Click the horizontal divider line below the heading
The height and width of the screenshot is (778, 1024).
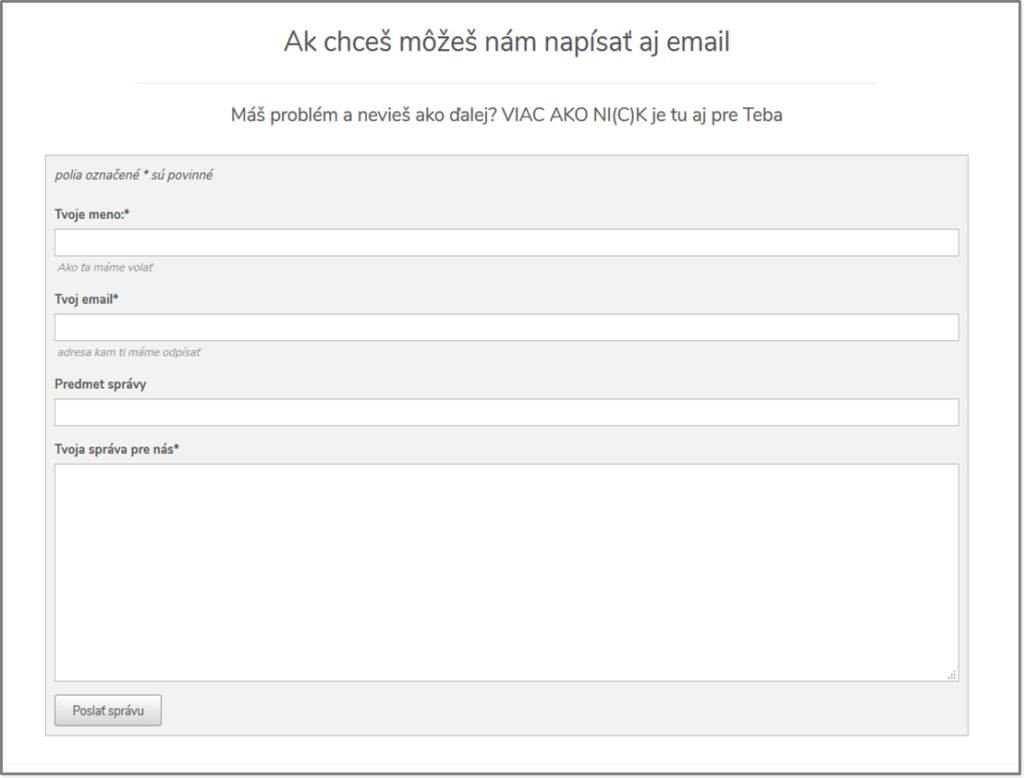tap(507, 84)
